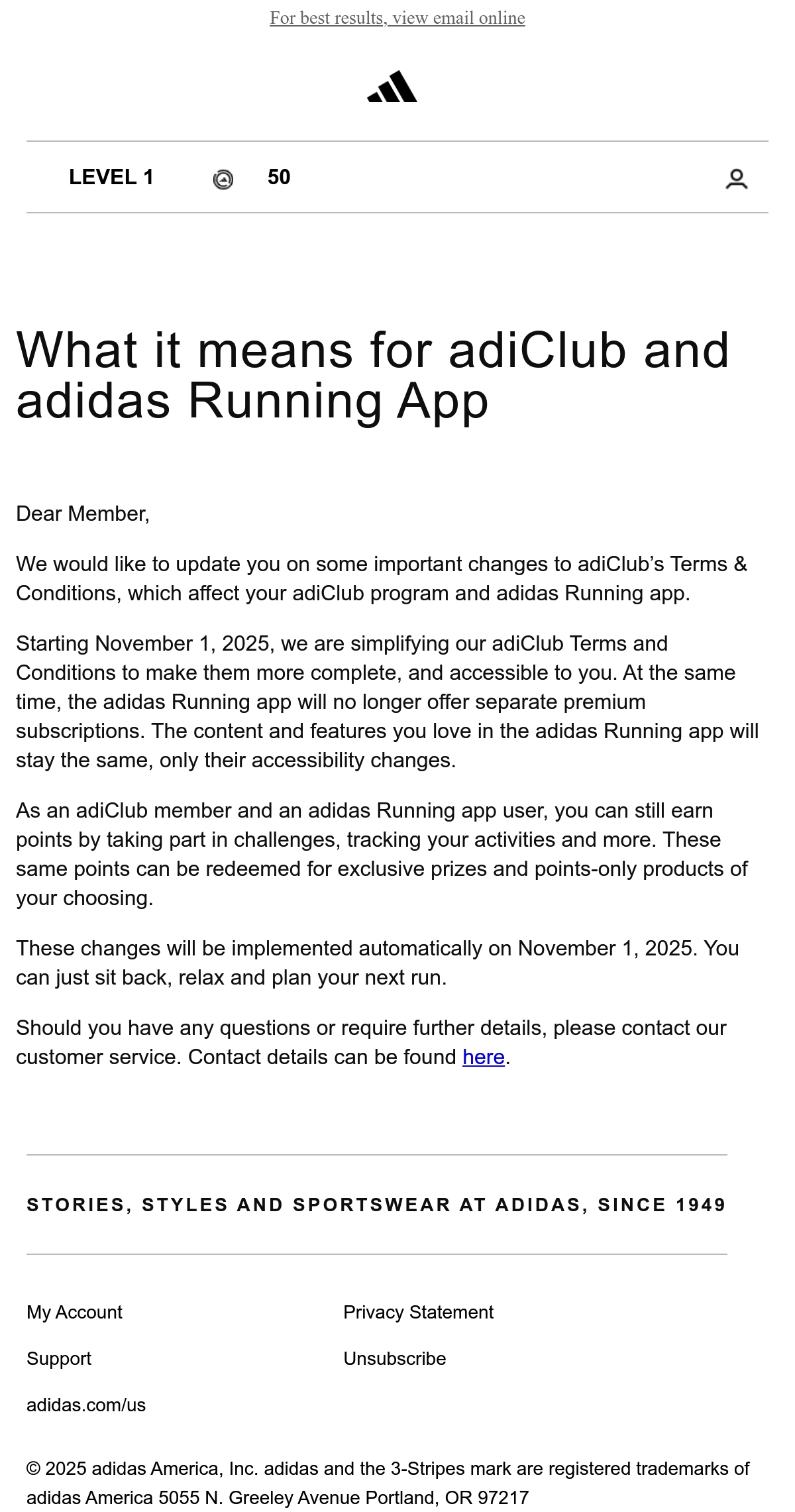
Task: Open the profile account icon
Action: tap(737, 179)
